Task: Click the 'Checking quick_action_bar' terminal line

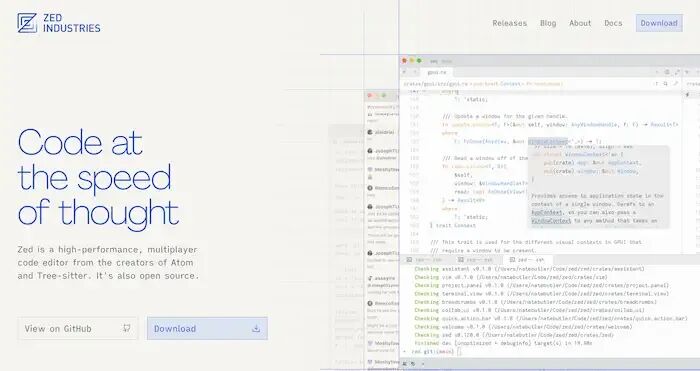Action: click(x=551, y=319)
